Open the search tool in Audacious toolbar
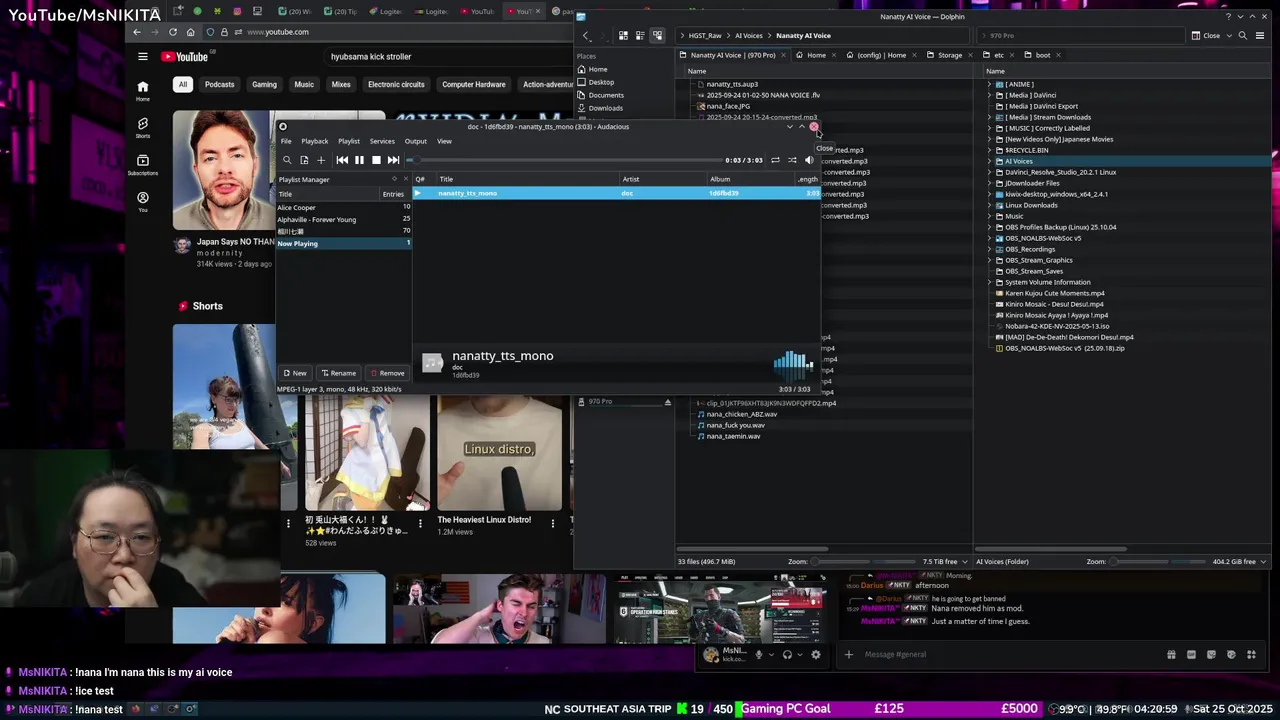 tap(287, 160)
